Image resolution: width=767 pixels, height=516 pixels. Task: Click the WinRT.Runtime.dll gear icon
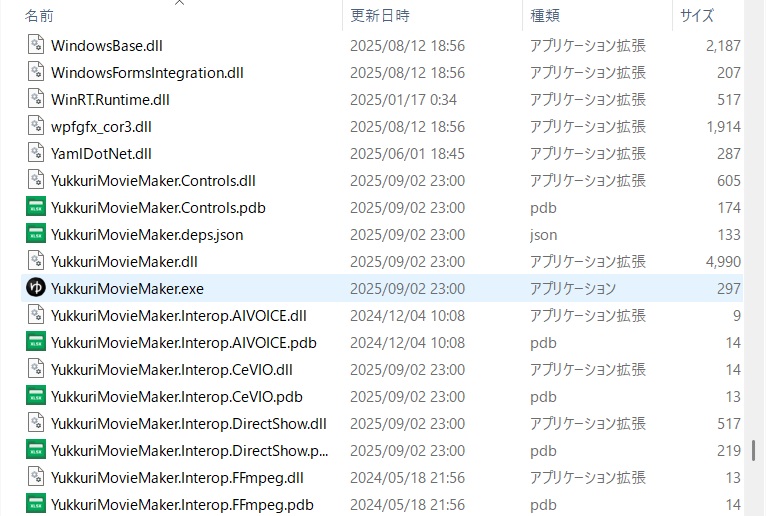36,99
